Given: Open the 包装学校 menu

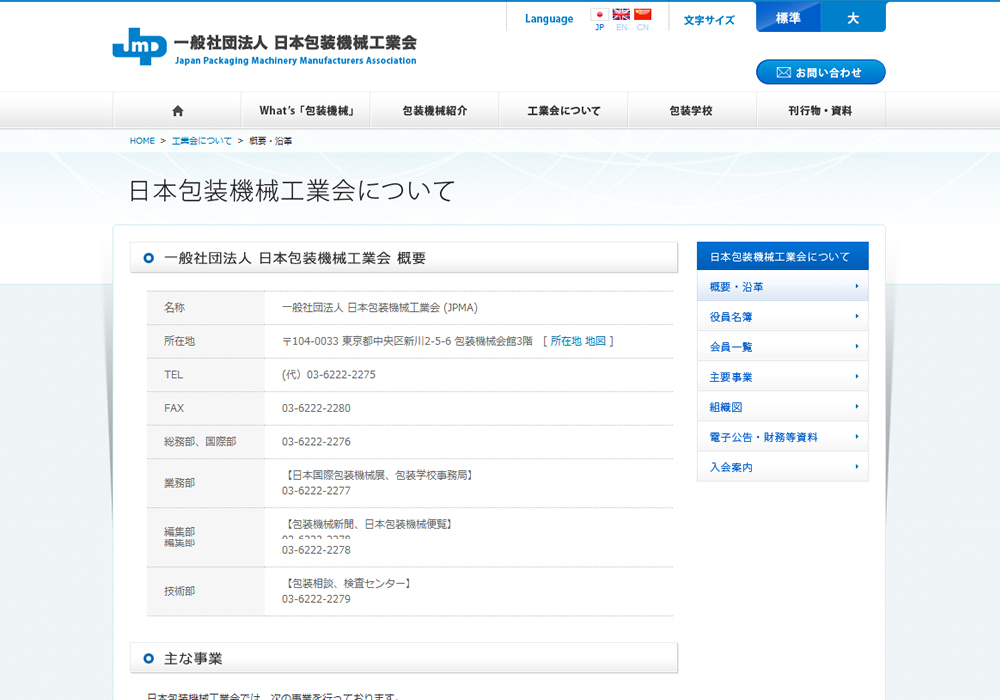Looking at the screenshot, I should point(691,111).
